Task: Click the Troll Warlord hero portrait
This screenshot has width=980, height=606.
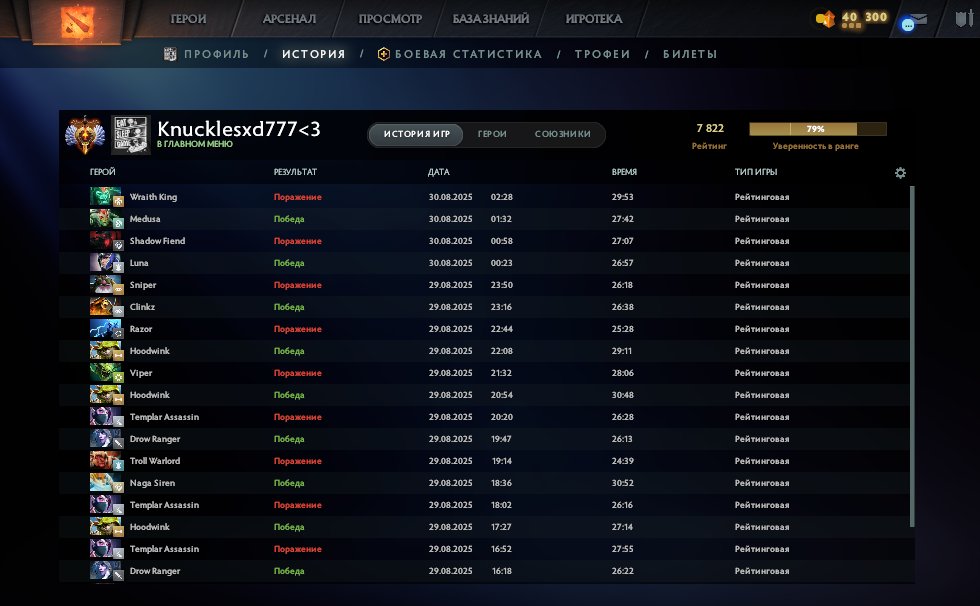Action: (x=105, y=461)
